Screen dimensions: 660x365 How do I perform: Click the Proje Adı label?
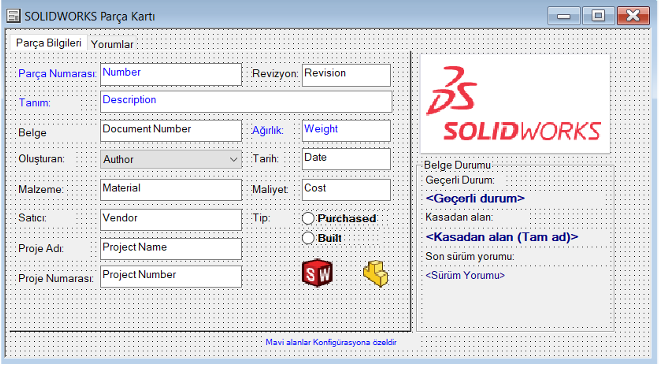pos(40,248)
